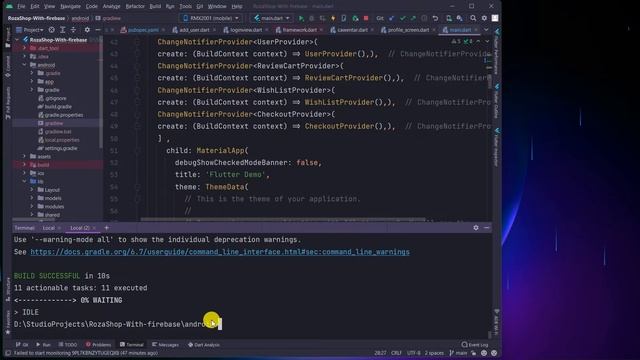Hide the Project panel with minus icon

(98, 30)
